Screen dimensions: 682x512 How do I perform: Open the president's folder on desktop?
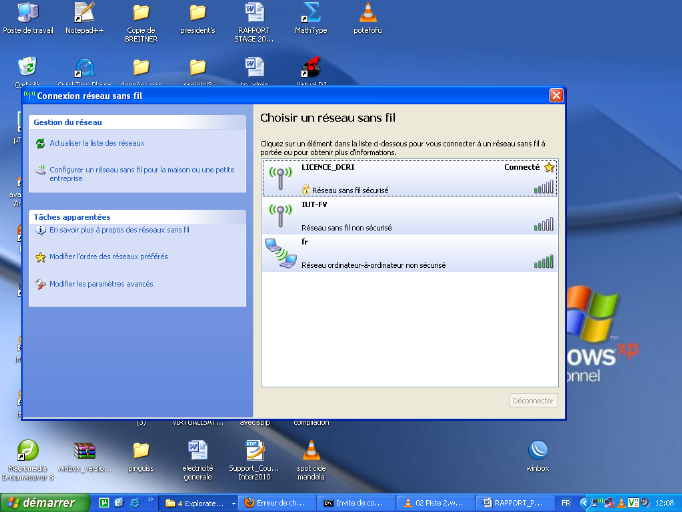198,15
